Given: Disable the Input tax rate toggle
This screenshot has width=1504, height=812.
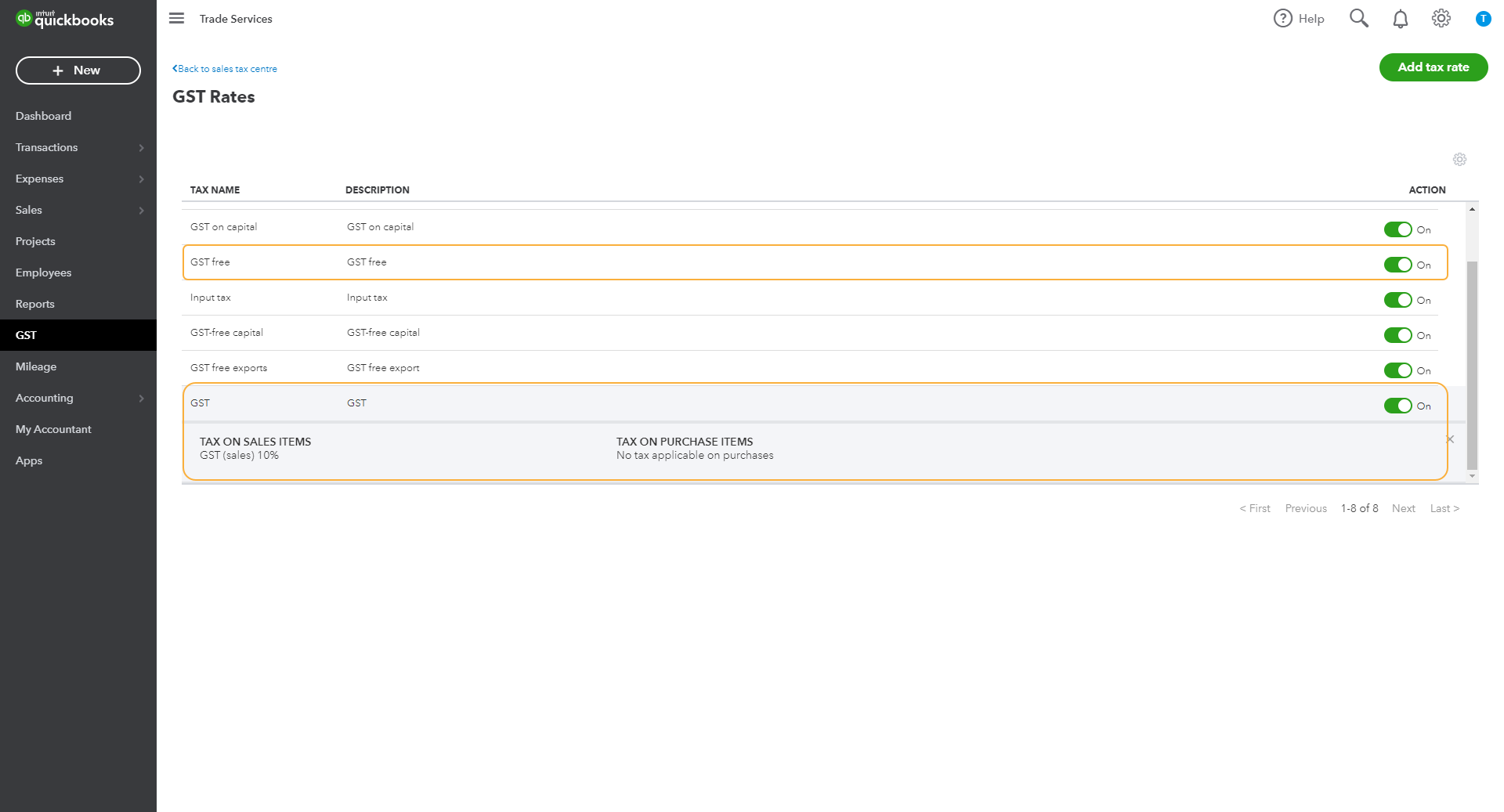Looking at the screenshot, I should tap(1397, 300).
